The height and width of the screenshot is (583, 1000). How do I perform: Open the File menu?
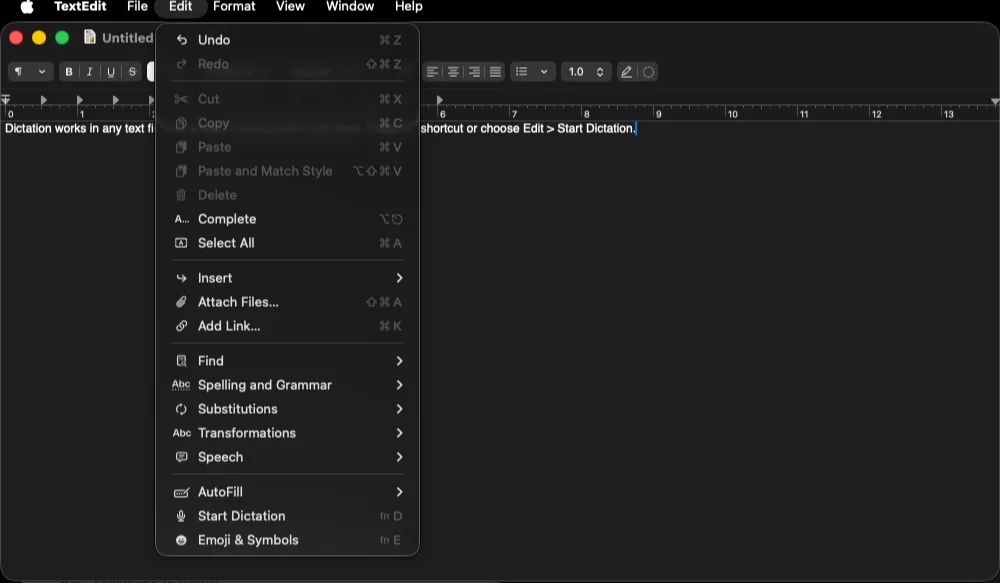137,6
